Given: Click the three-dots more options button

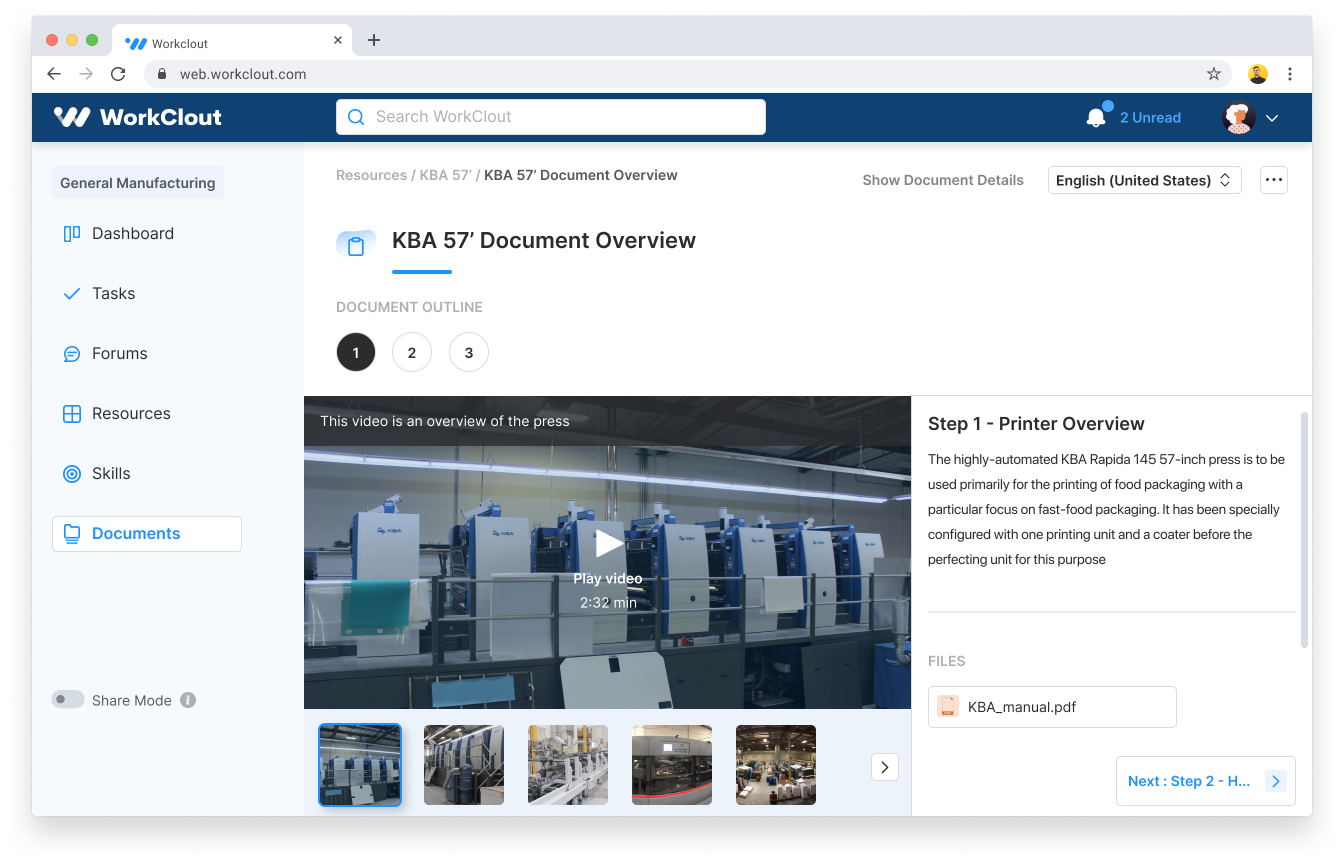Looking at the screenshot, I should (x=1273, y=180).
